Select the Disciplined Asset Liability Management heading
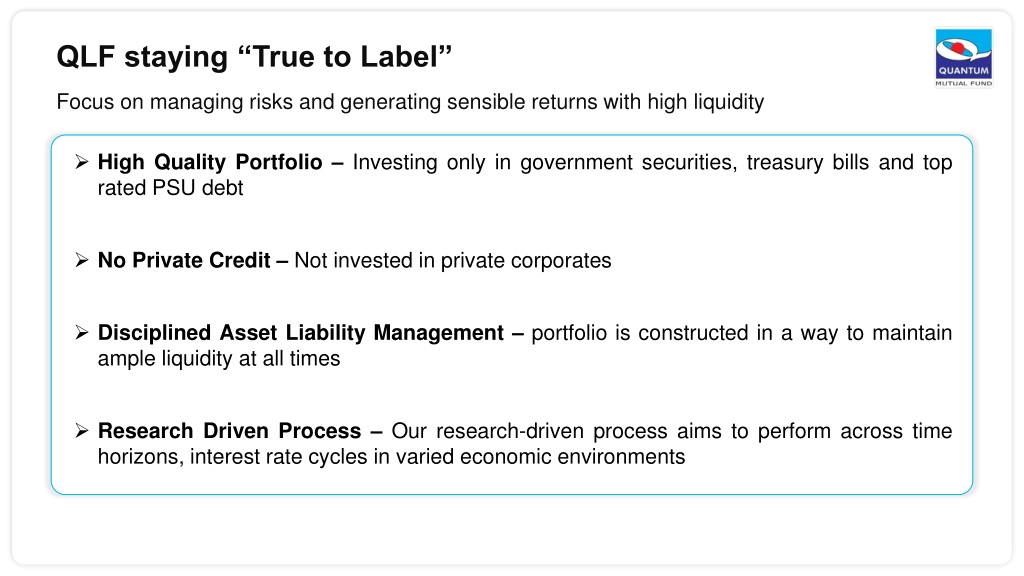This screenshot has height=576, width=1024. point(300,333)
